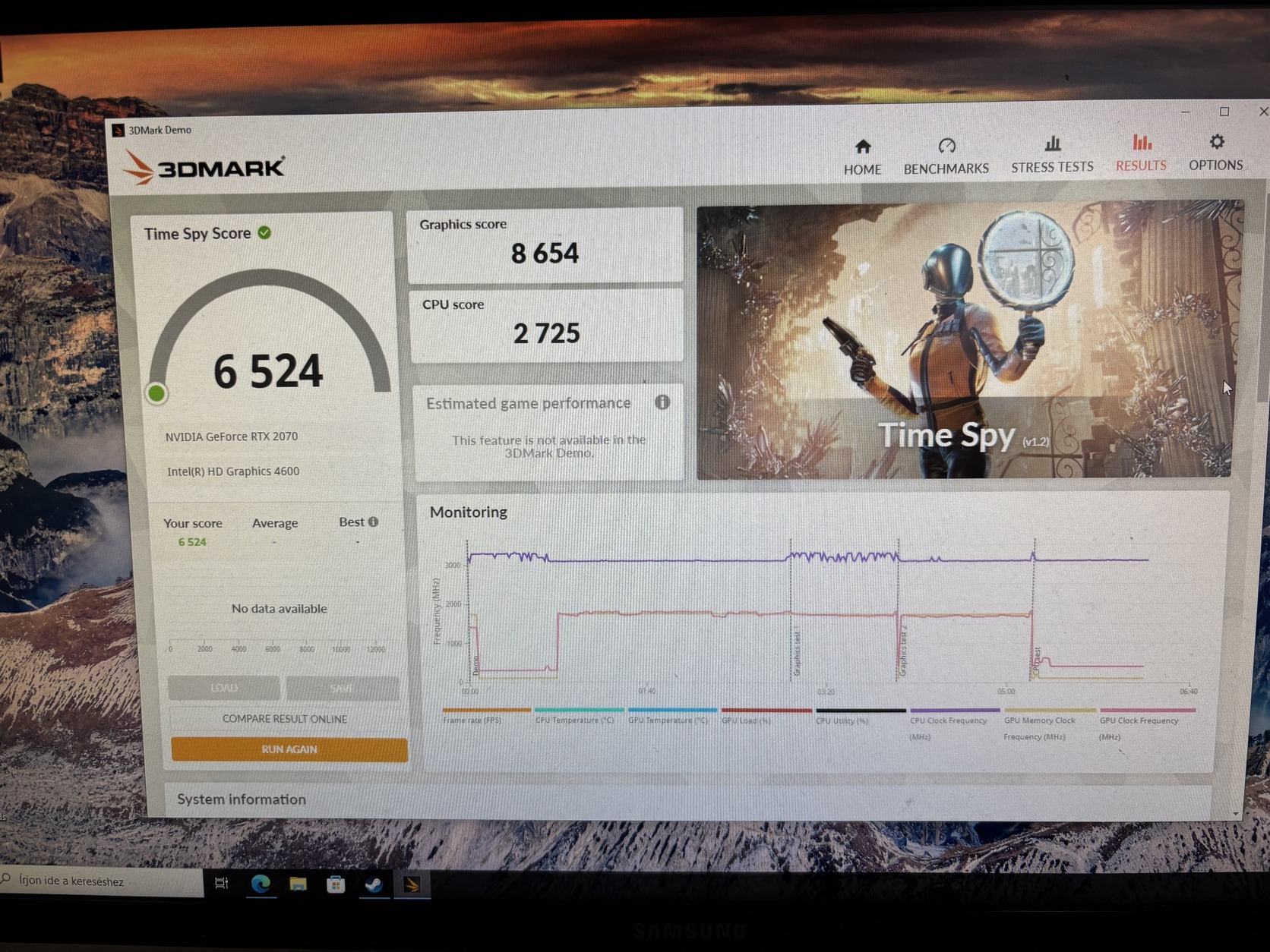Expand the System information section

click(x=242, y=799)
